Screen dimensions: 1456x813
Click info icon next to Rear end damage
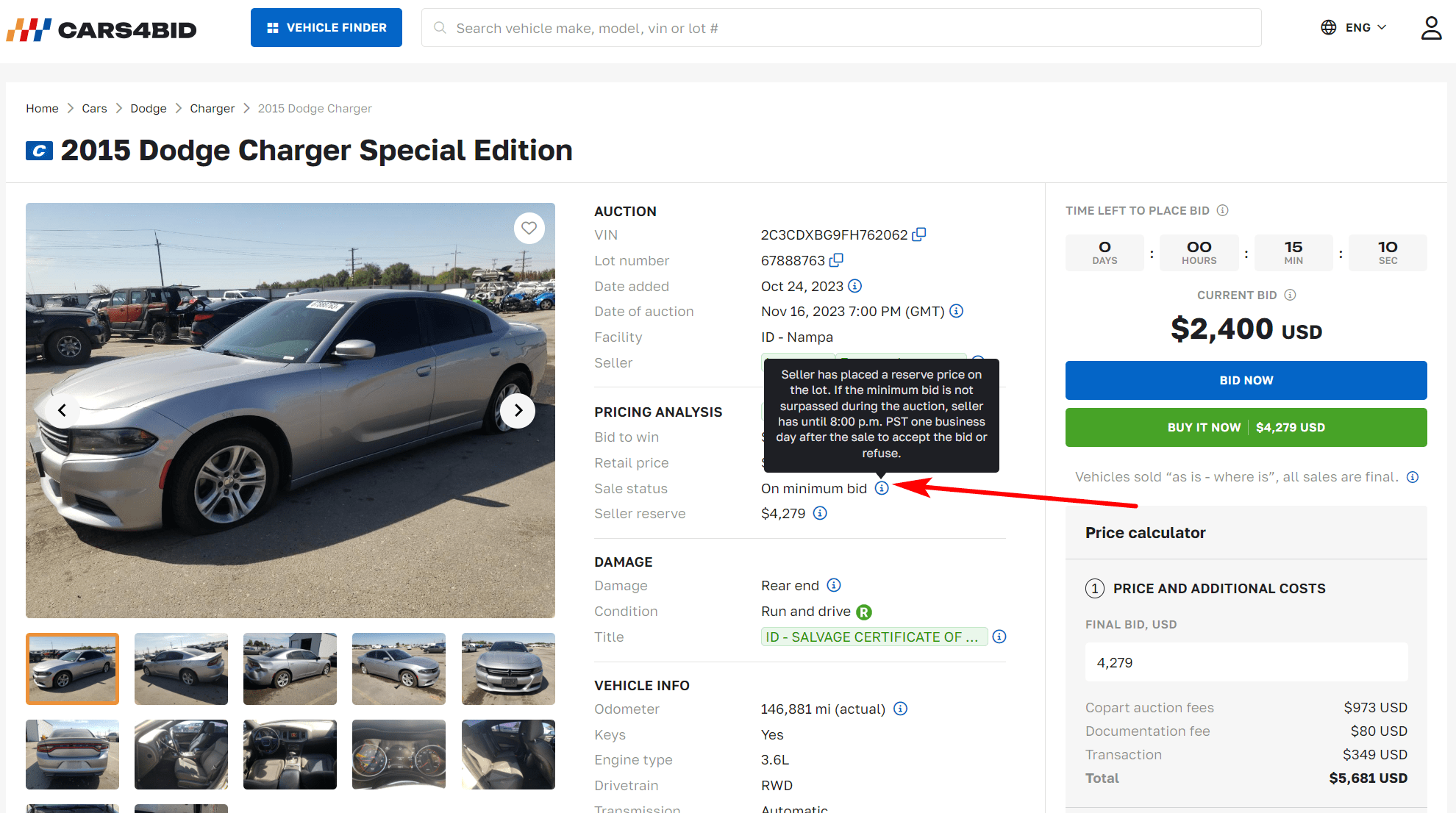coord(833,585)
